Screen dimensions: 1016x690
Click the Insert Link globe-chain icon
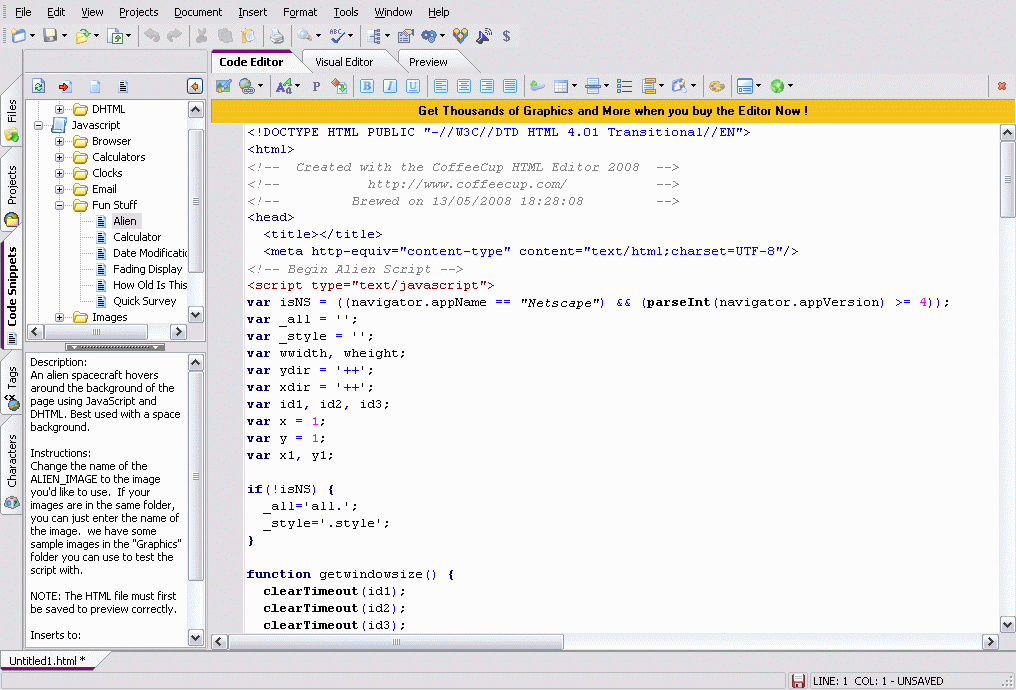247,86
